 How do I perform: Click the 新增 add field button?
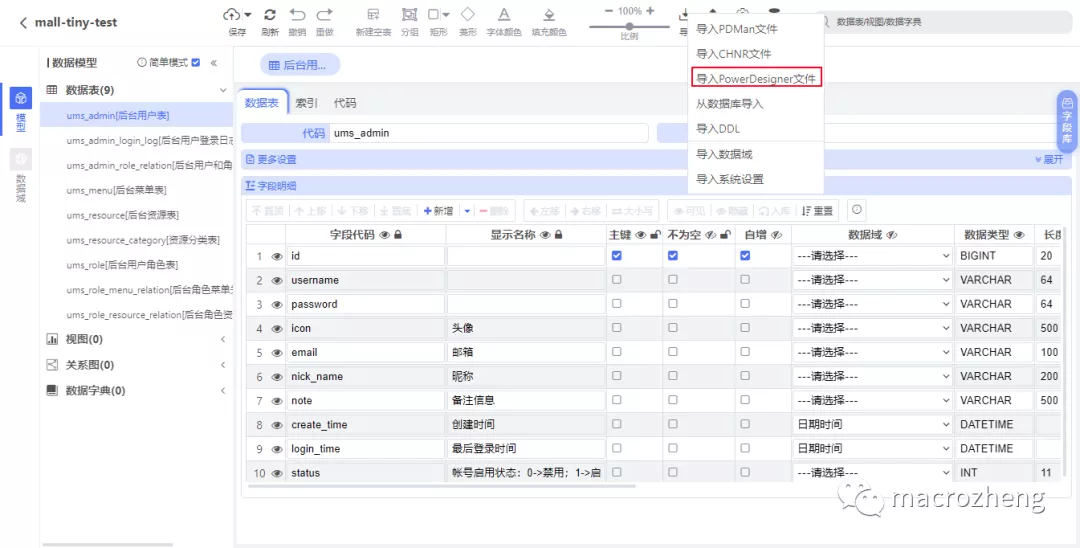tap(439, 211)
